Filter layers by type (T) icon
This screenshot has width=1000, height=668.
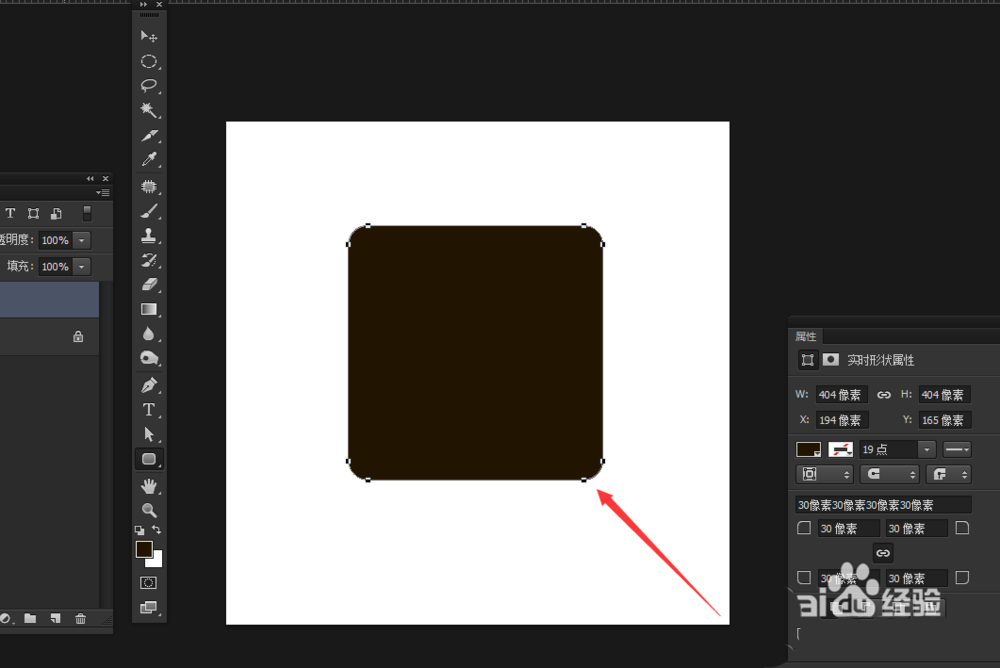click(10, 213)
